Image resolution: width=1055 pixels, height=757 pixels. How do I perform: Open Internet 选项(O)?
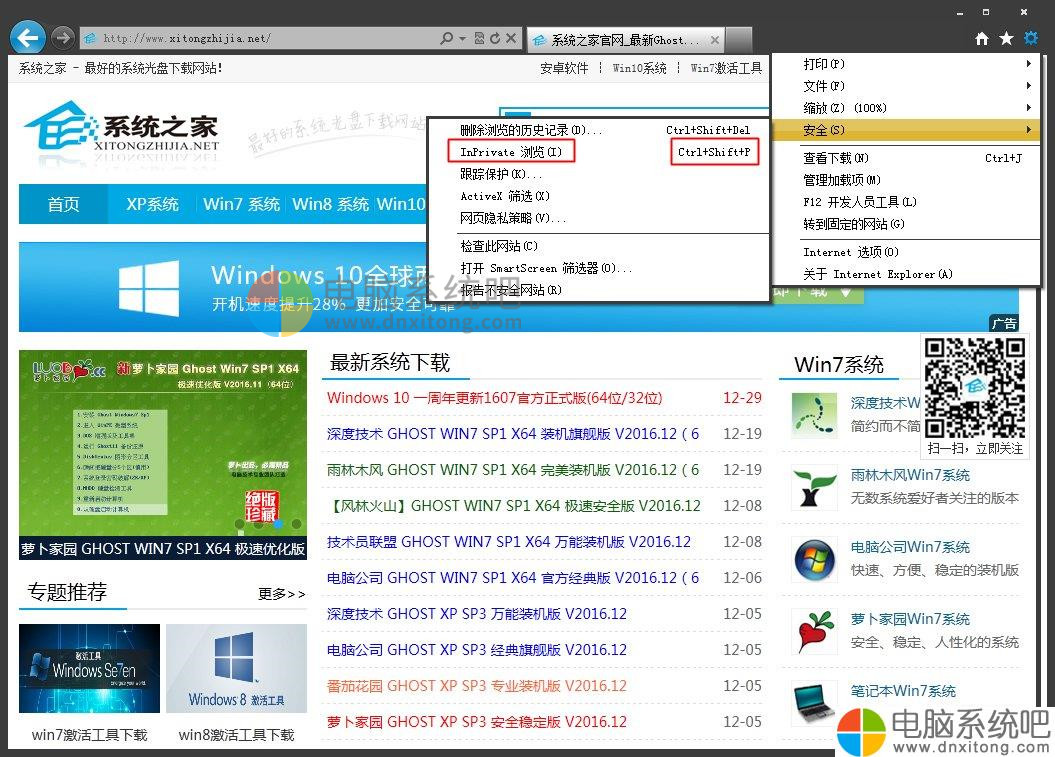coord(907,252)
